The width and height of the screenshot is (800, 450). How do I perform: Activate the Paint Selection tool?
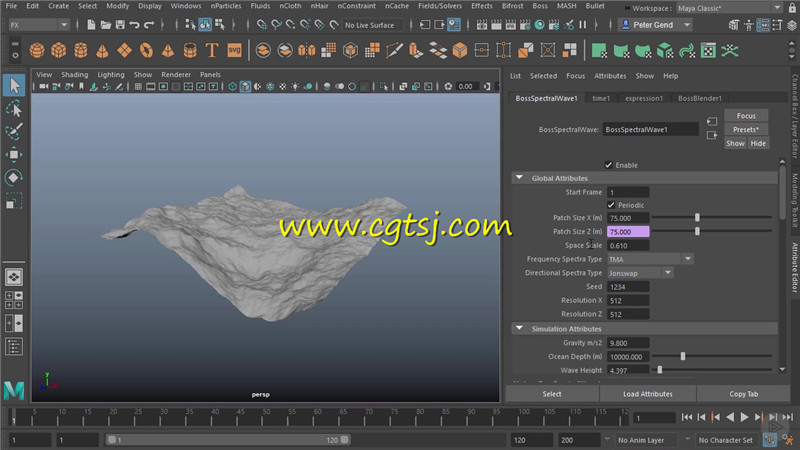tap(14, 131)
